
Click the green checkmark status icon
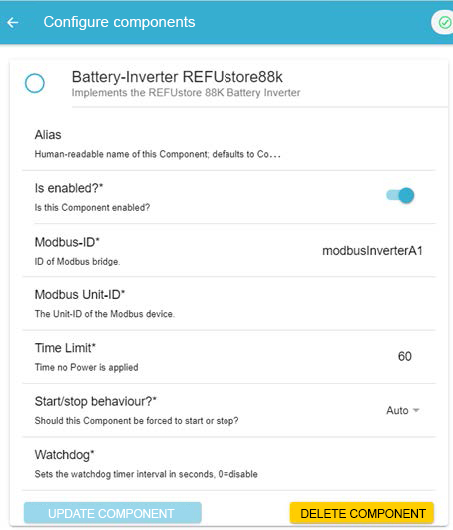pos(444,23)
